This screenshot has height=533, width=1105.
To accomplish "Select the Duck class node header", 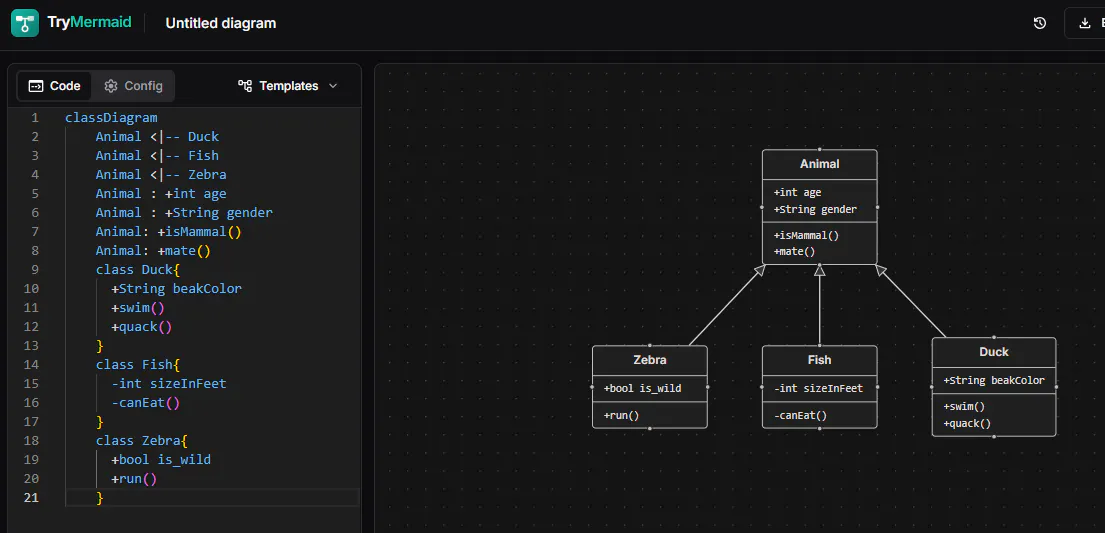I will point(994,352).
